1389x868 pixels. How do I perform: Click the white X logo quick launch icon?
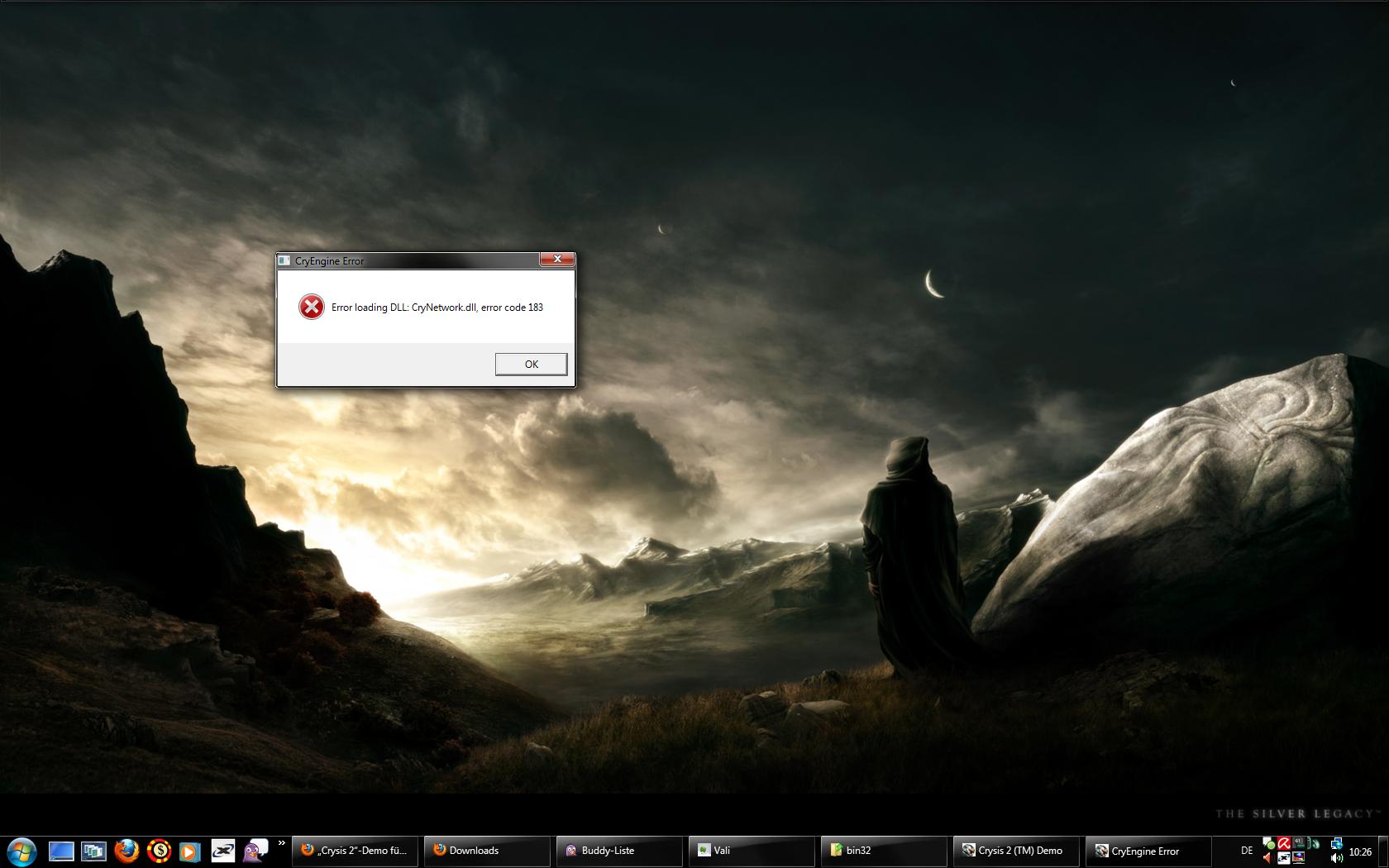223,851
